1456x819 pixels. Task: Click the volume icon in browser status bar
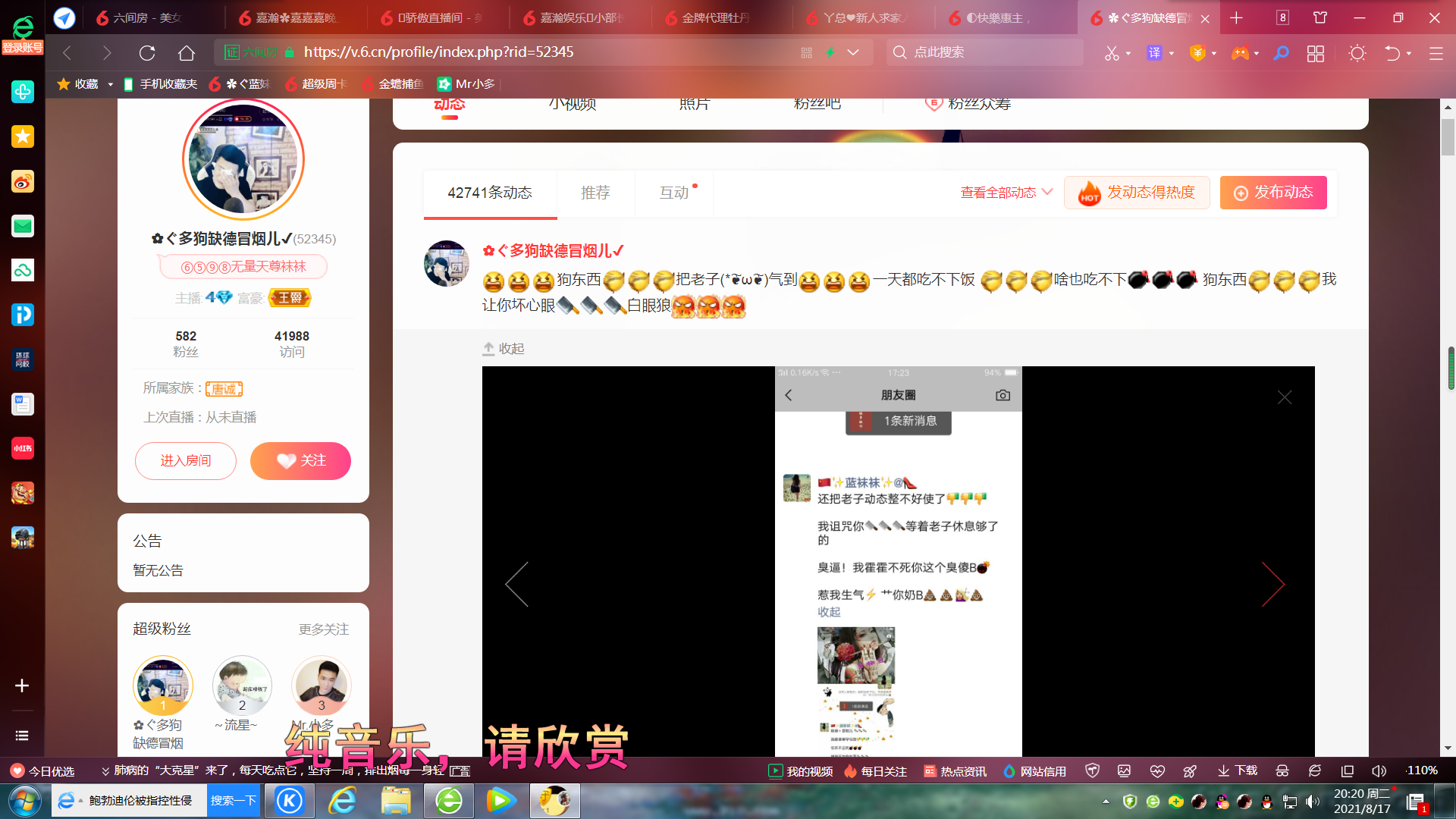[x=1379, y=771]
